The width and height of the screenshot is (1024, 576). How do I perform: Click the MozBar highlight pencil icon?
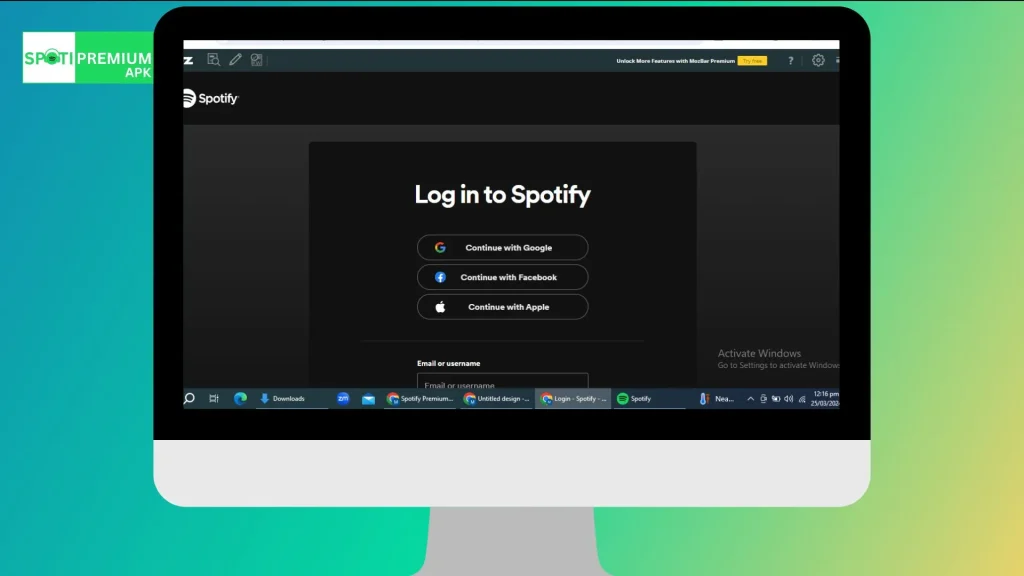pyautogui.click(x=235, y=60)
